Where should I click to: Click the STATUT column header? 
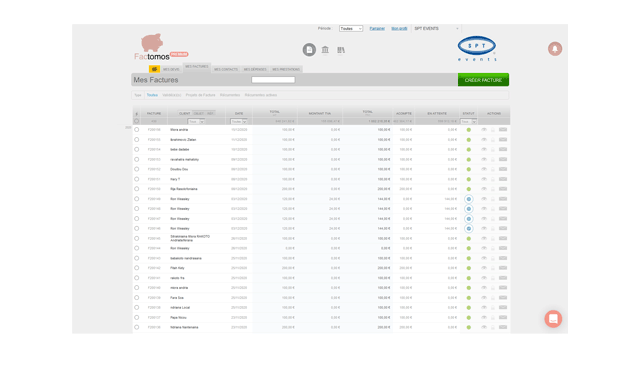tap(469, 113)
